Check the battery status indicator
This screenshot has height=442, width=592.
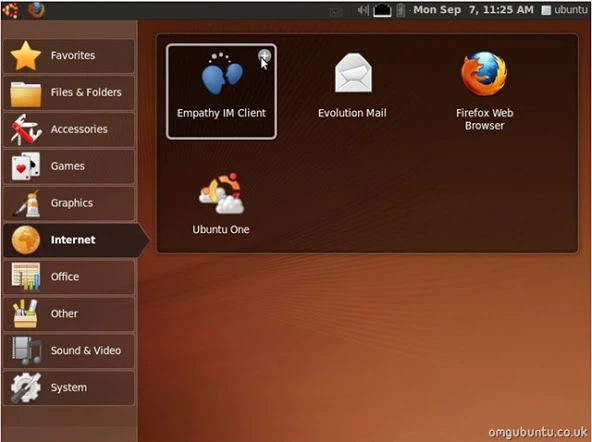(x=401, y=10)
